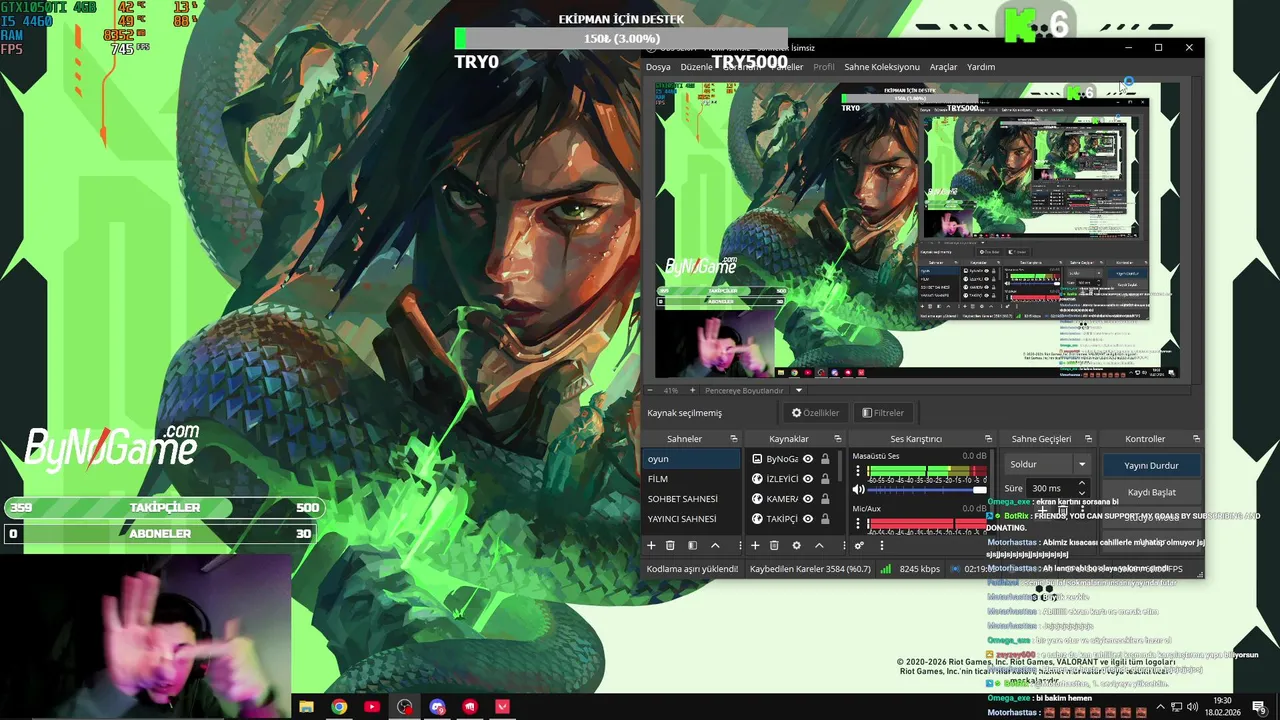The height and width of the screenshot is (720, 1280).
Task: Lock the İZLEYİCİ source
Action: coord(825,479)
